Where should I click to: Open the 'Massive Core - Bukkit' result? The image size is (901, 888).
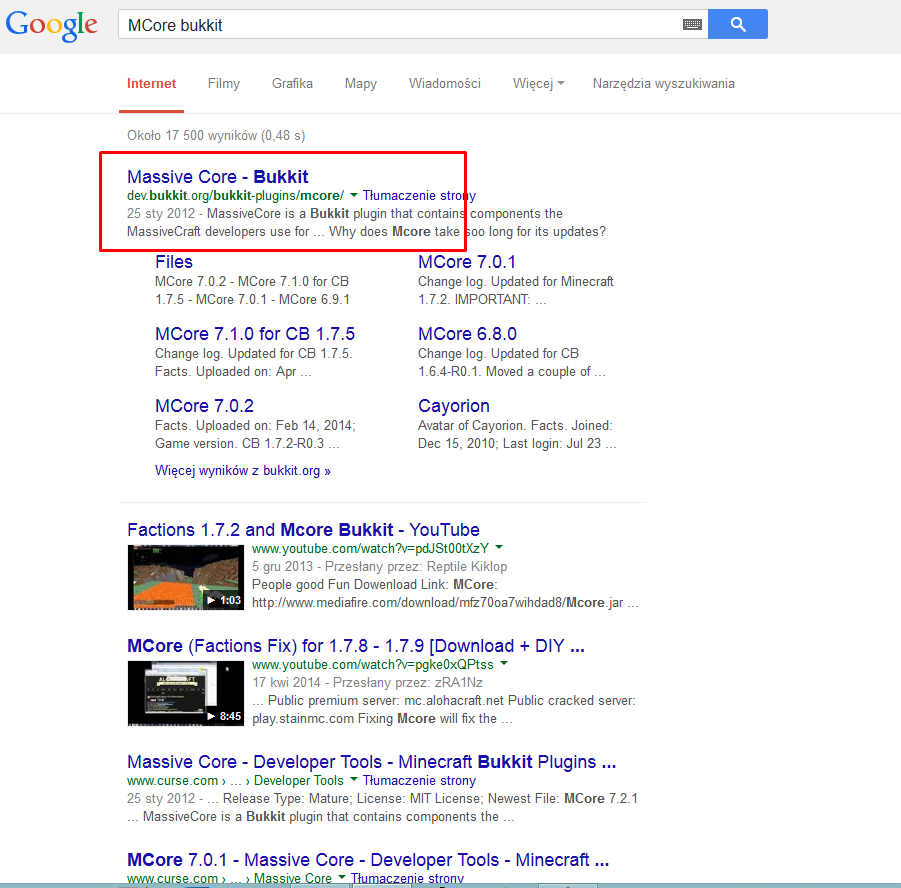[x=218, y=176]
